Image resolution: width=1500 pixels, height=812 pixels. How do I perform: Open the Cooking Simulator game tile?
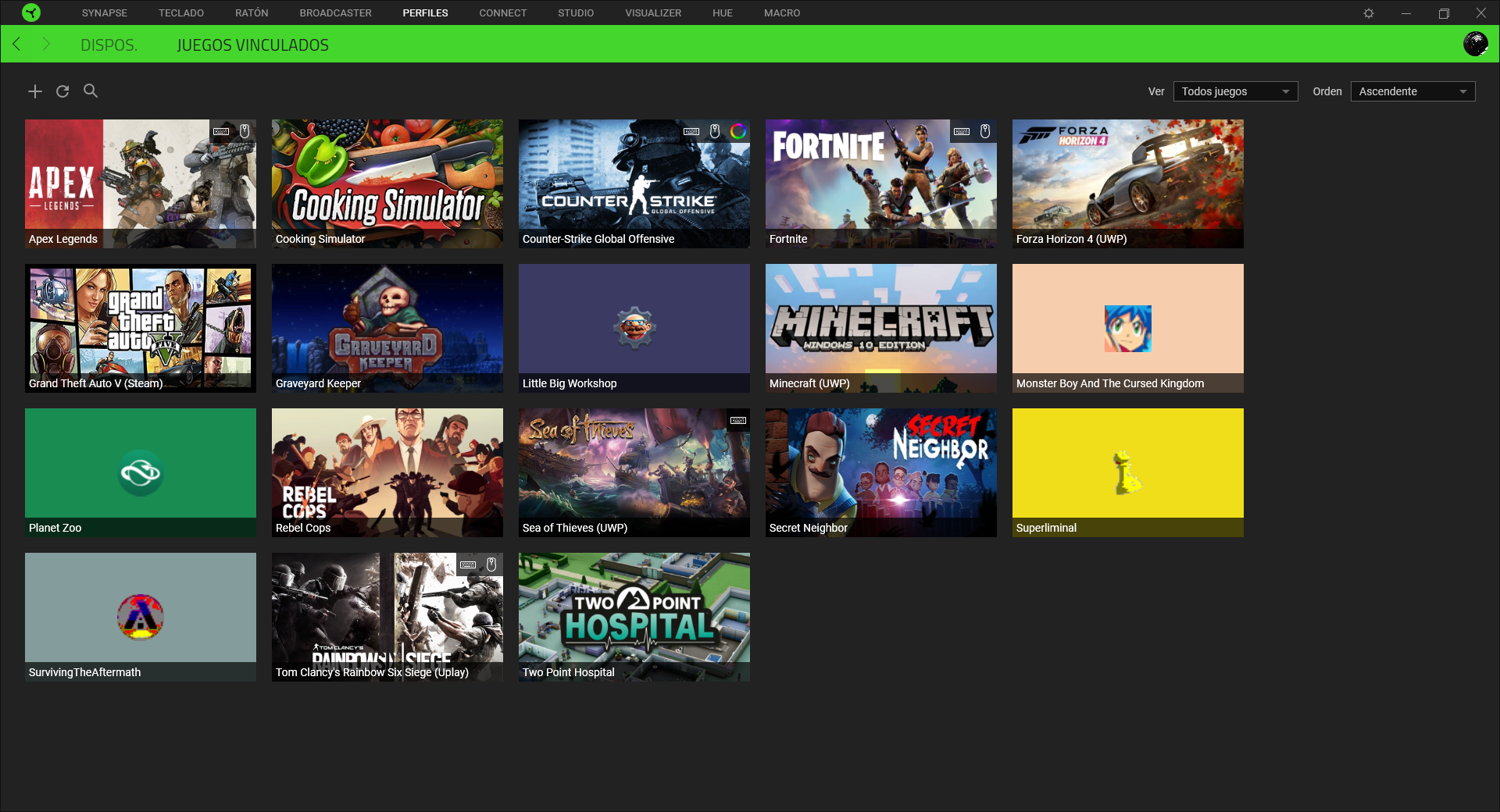click(x=387, y=183)
